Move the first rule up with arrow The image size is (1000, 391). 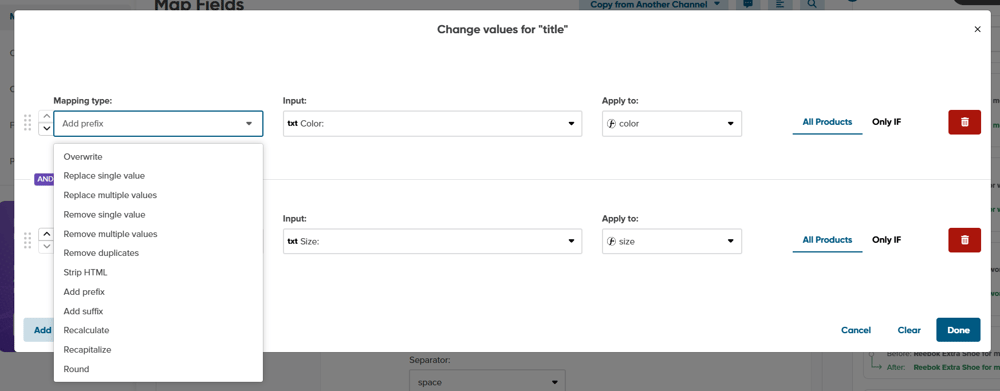46,117
